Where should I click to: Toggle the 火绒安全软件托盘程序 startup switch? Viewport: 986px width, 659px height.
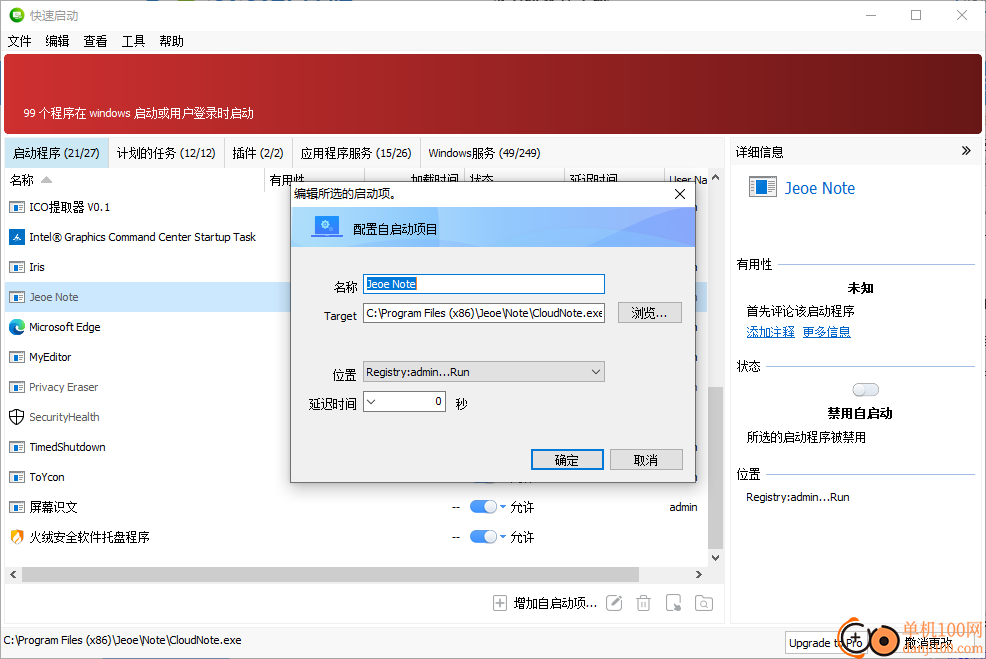(483, 537)
